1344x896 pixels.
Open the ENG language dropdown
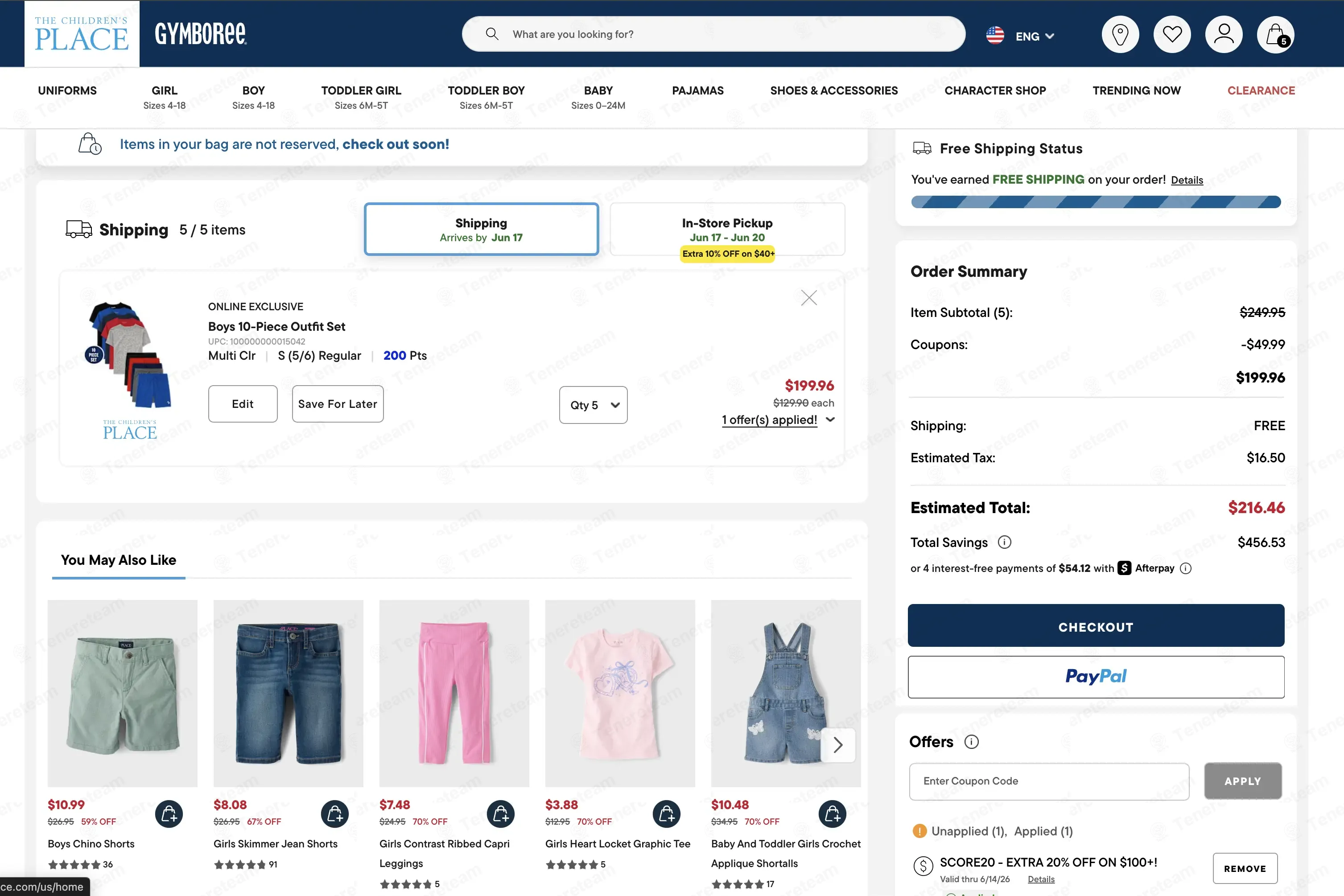tap(1034, 36)
